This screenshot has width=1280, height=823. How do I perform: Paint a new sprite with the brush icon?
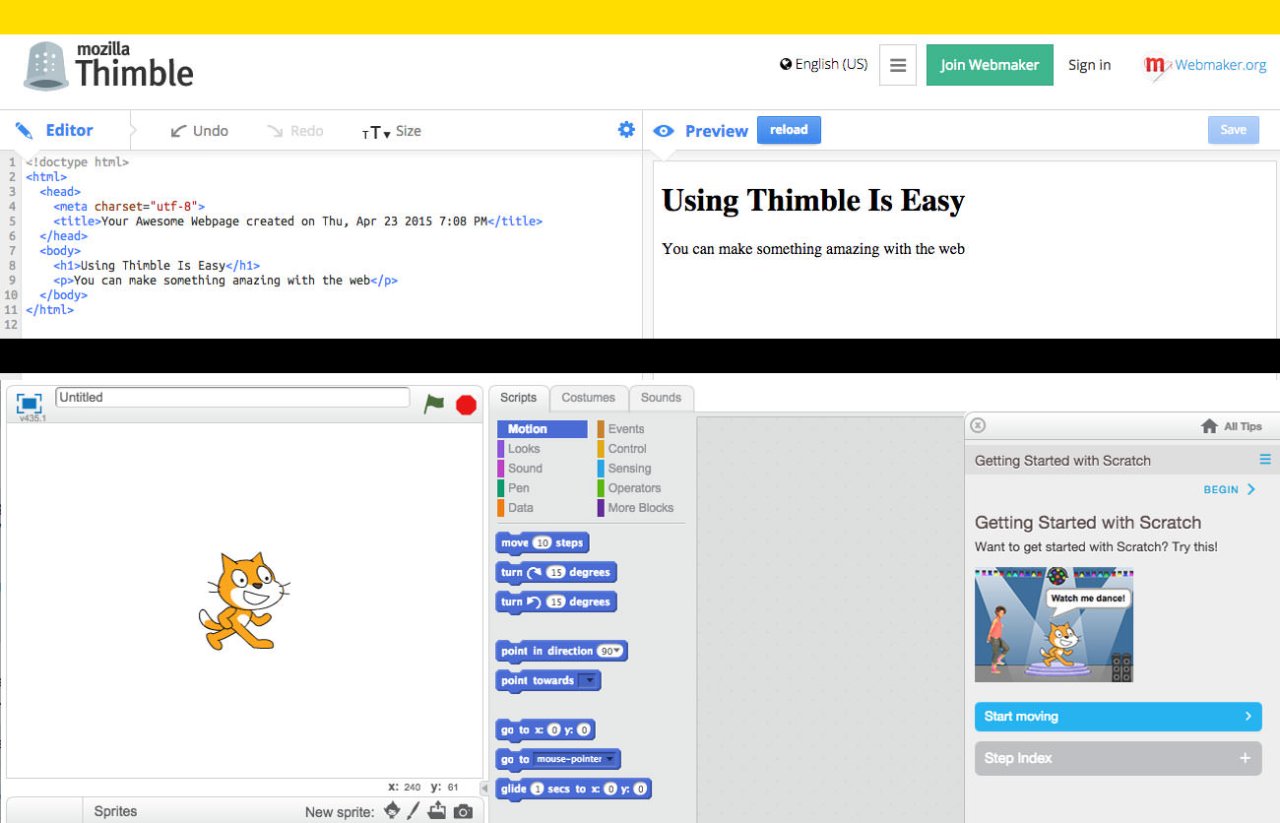point(413,811)
